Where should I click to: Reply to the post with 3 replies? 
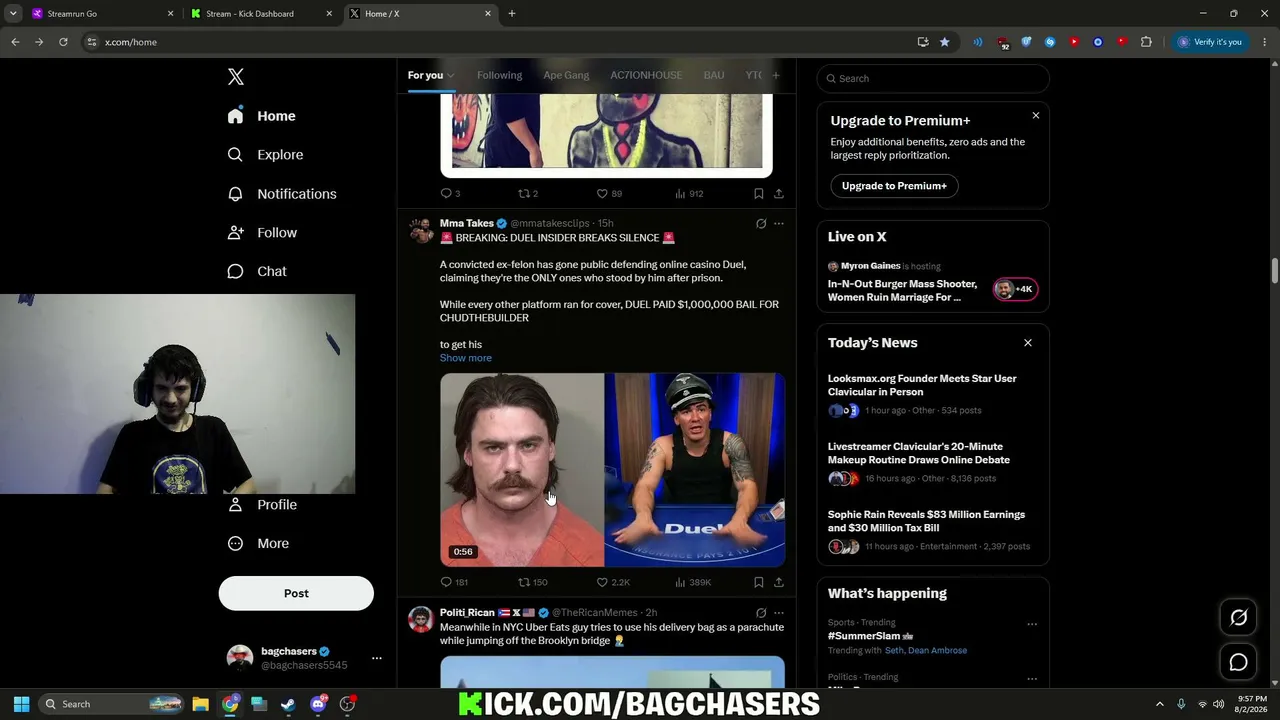(x=450, y=193)
